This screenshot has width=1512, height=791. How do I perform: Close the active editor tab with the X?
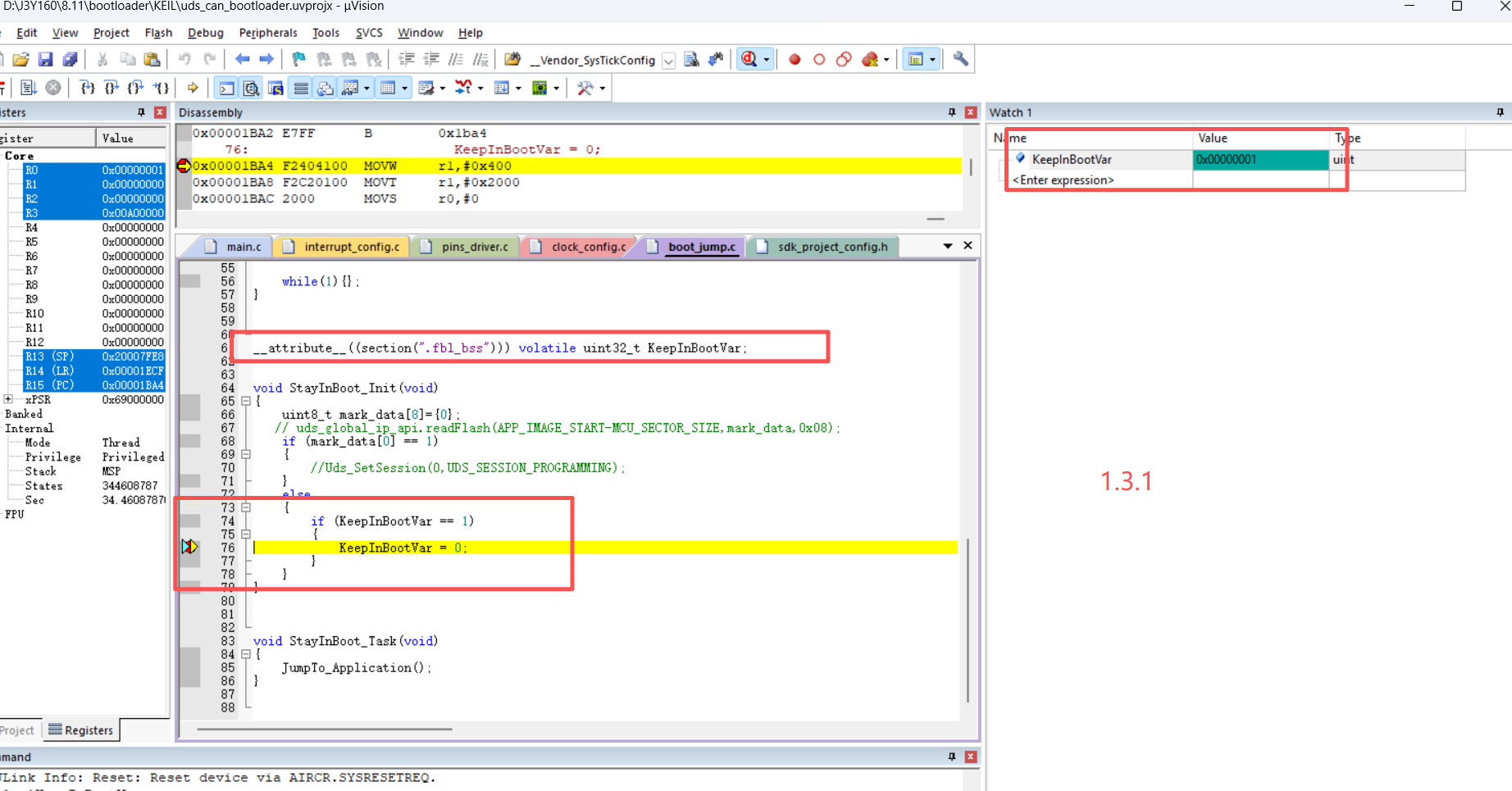pyautogui.click(x=968, y=246)
